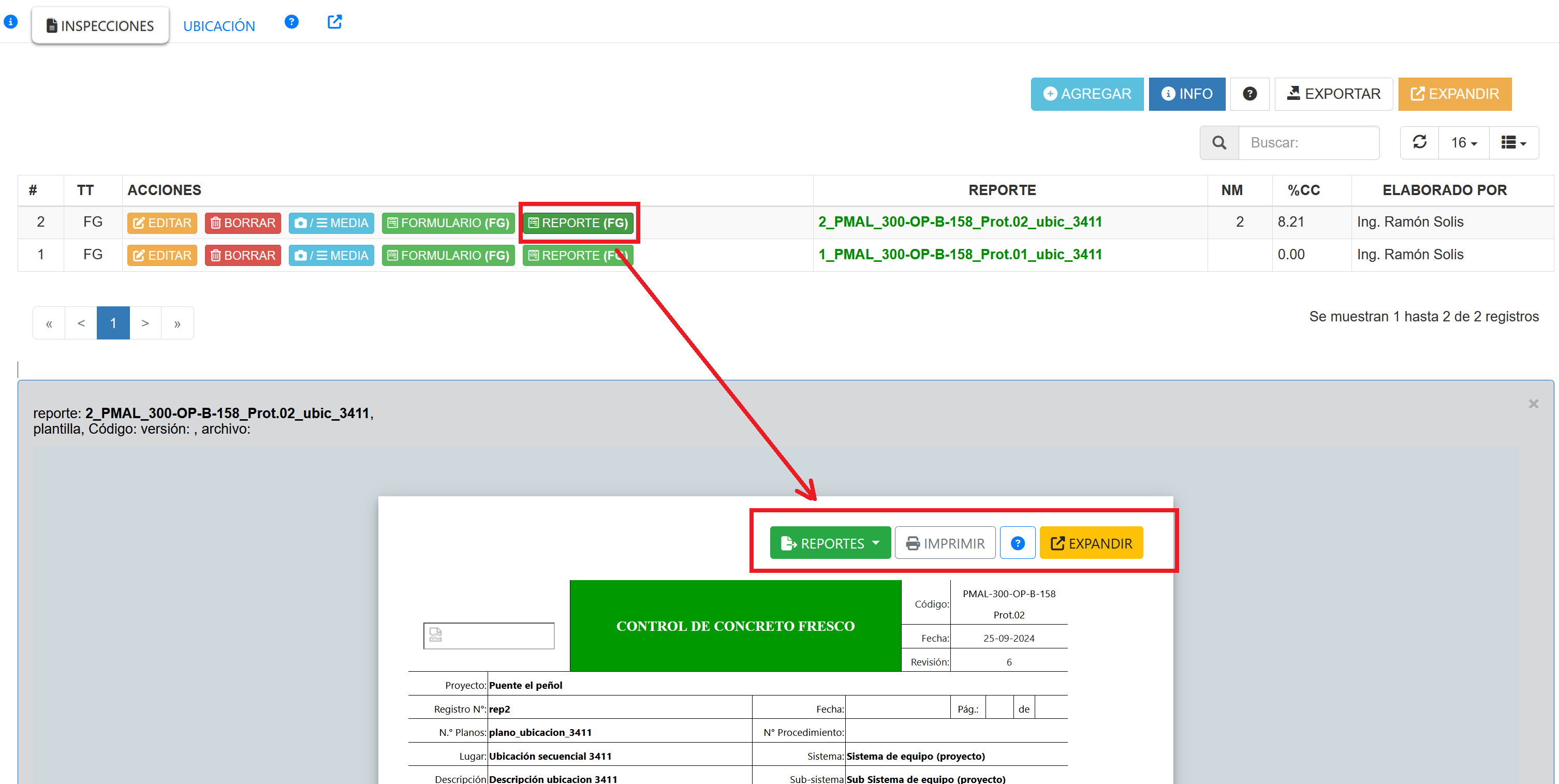1559x784 pixels.
Task: Expand the column visibility list dropdown
Action: pyautogui.click(x=1513, y=143)
